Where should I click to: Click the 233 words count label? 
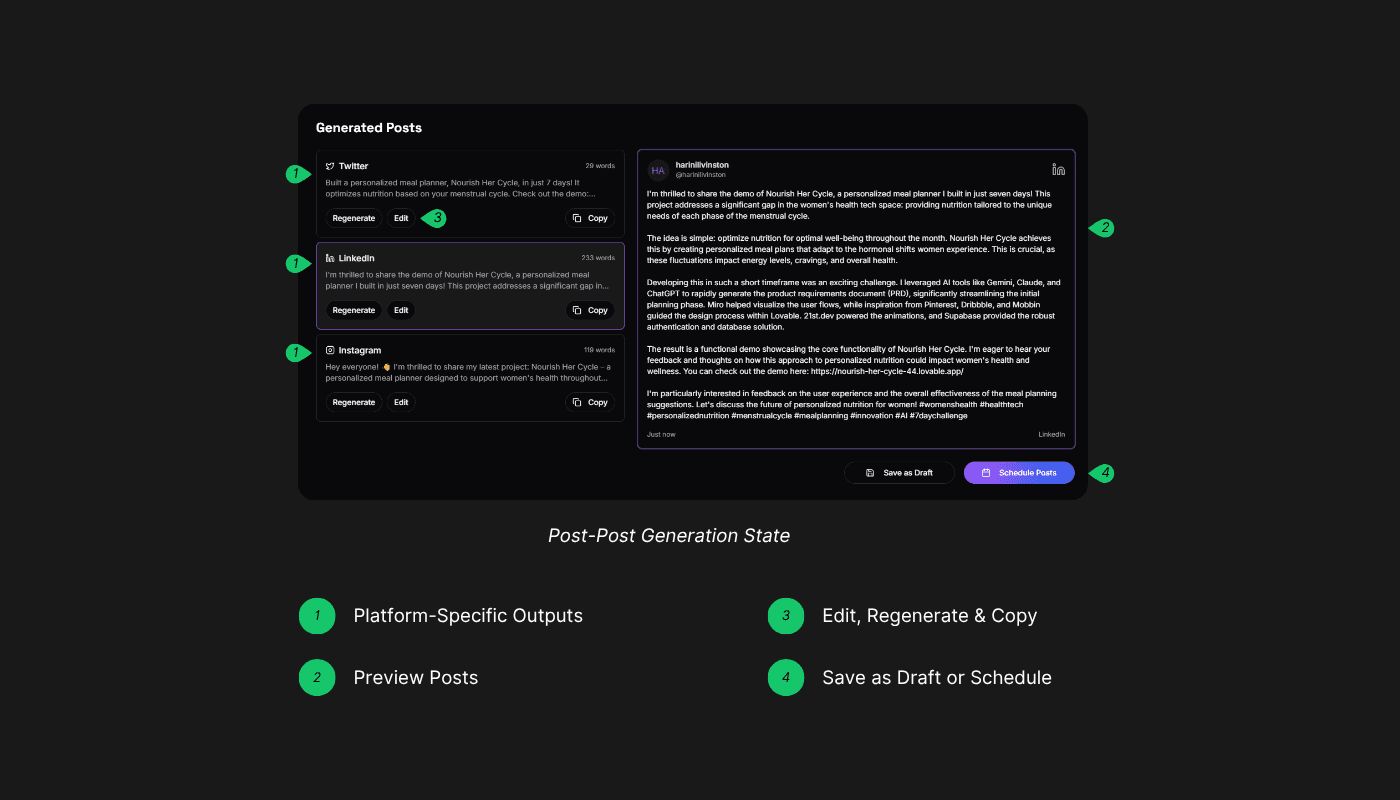pos(598,258)
